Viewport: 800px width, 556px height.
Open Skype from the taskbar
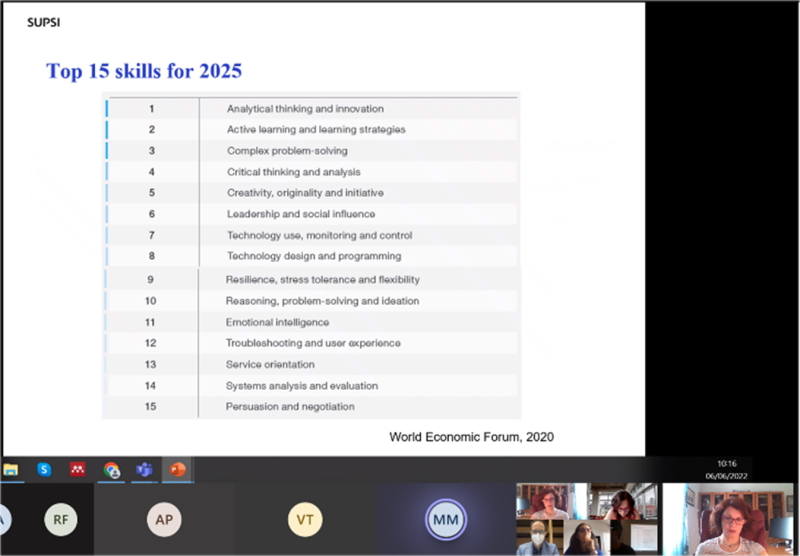point(44,469)
